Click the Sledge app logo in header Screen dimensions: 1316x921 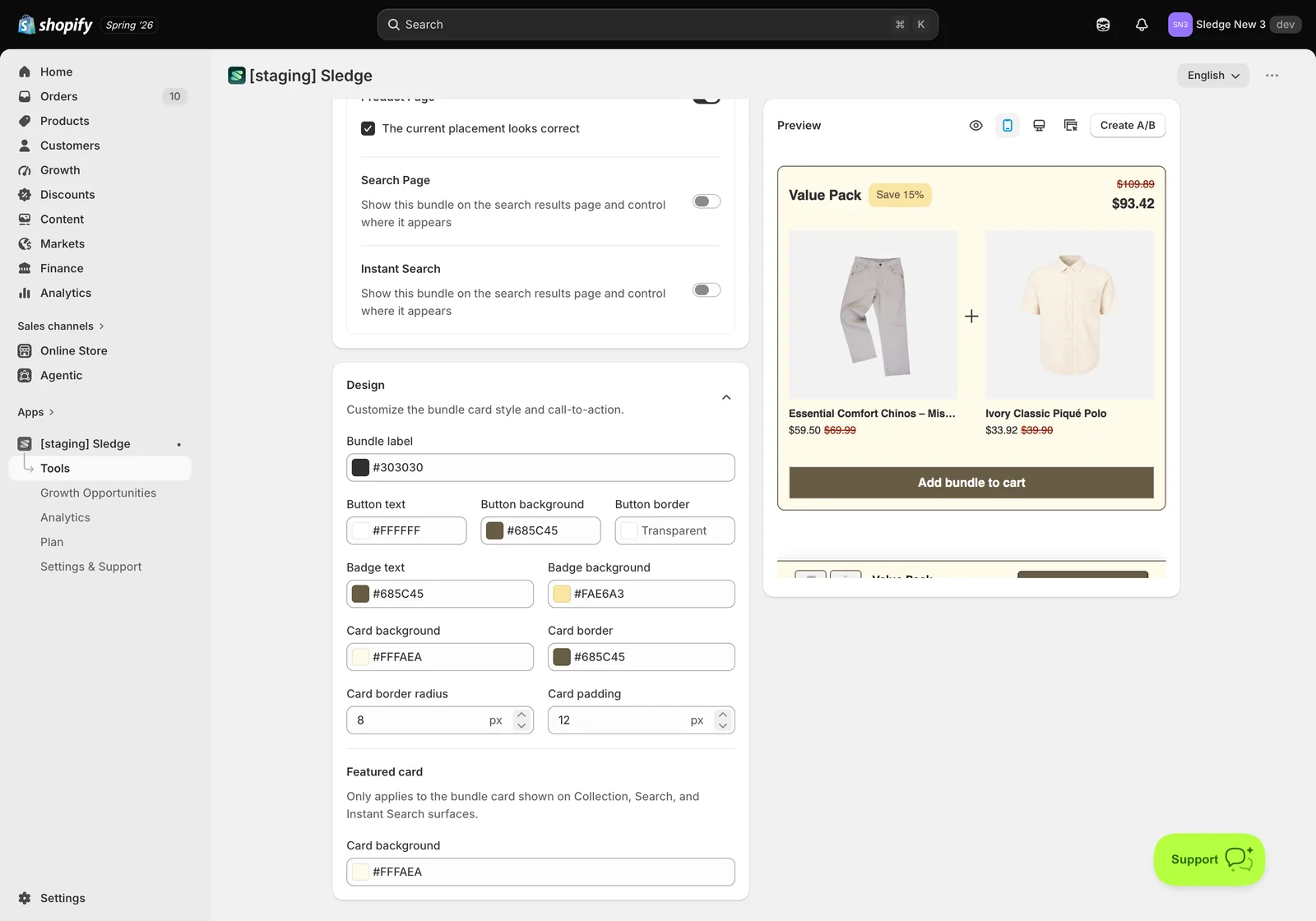tap(237, 76)
